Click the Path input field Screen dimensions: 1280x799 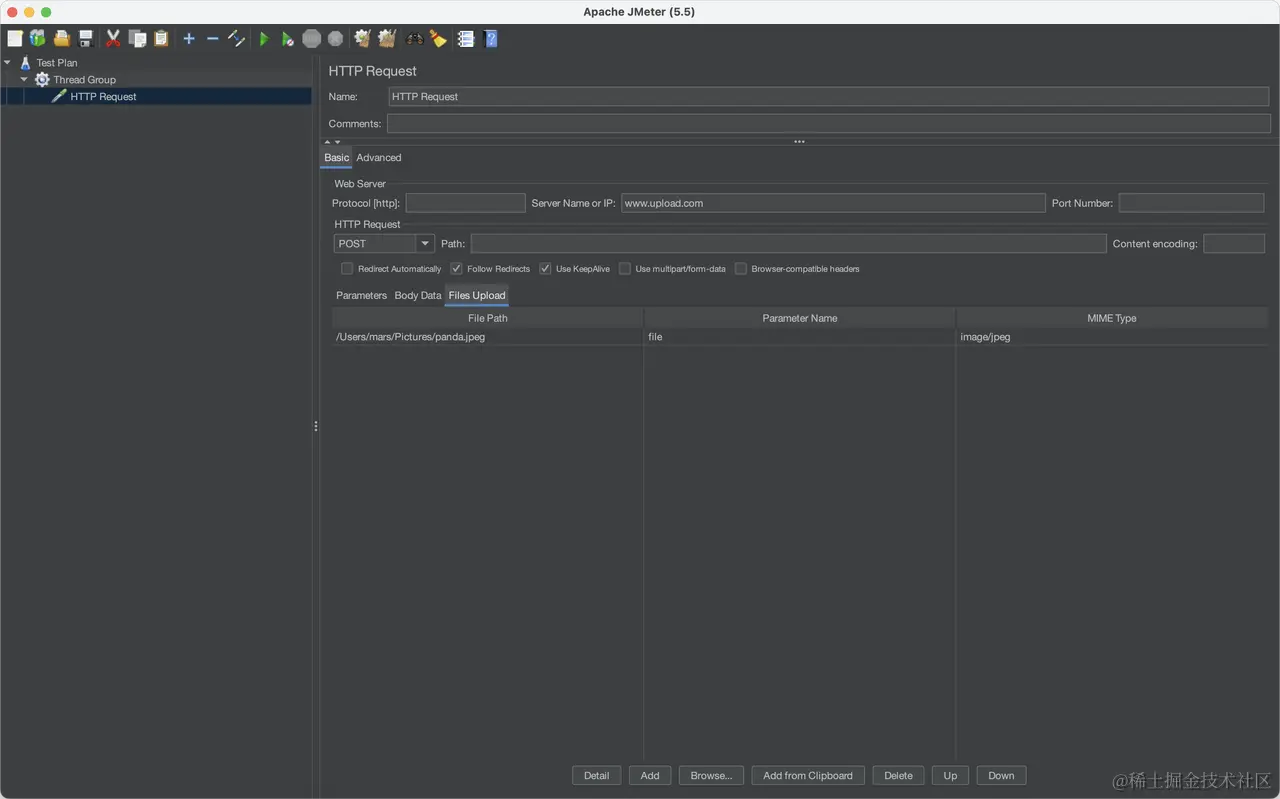pyautogui.click(x=789, y=244)
